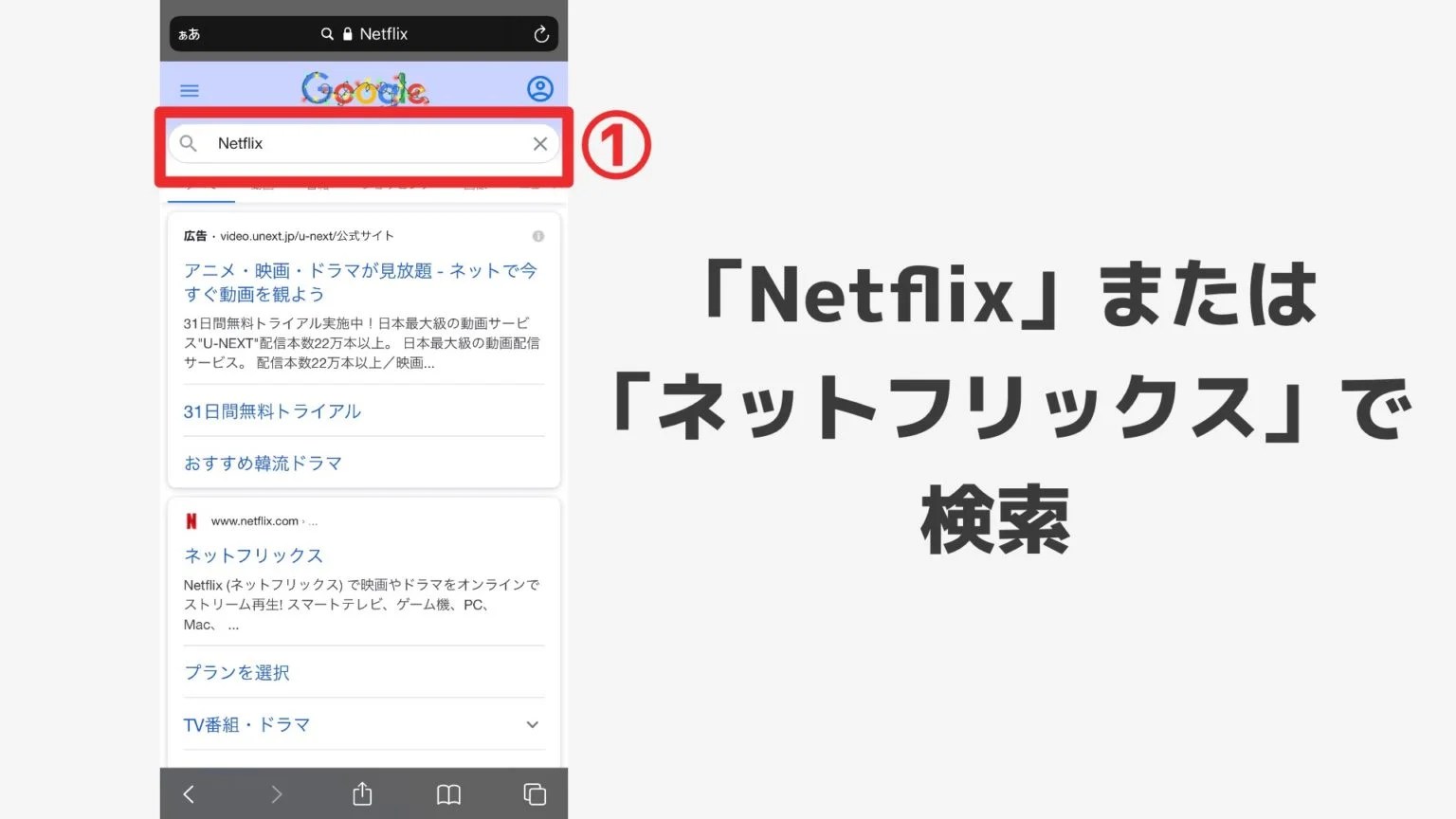Tap the Safari reload icon
1456x819 pixels.
click(541, 34)
